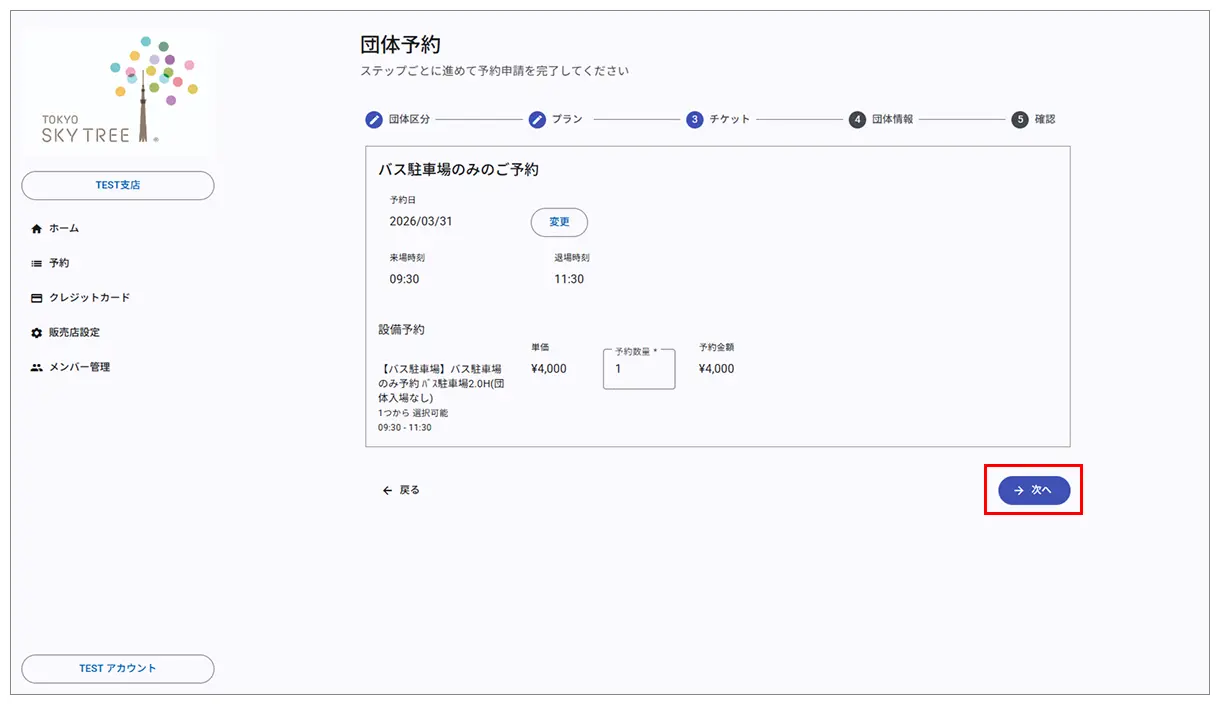Open the TEST アカウント account button
This screenshot has width=1220, height=705.
point(117,668)
